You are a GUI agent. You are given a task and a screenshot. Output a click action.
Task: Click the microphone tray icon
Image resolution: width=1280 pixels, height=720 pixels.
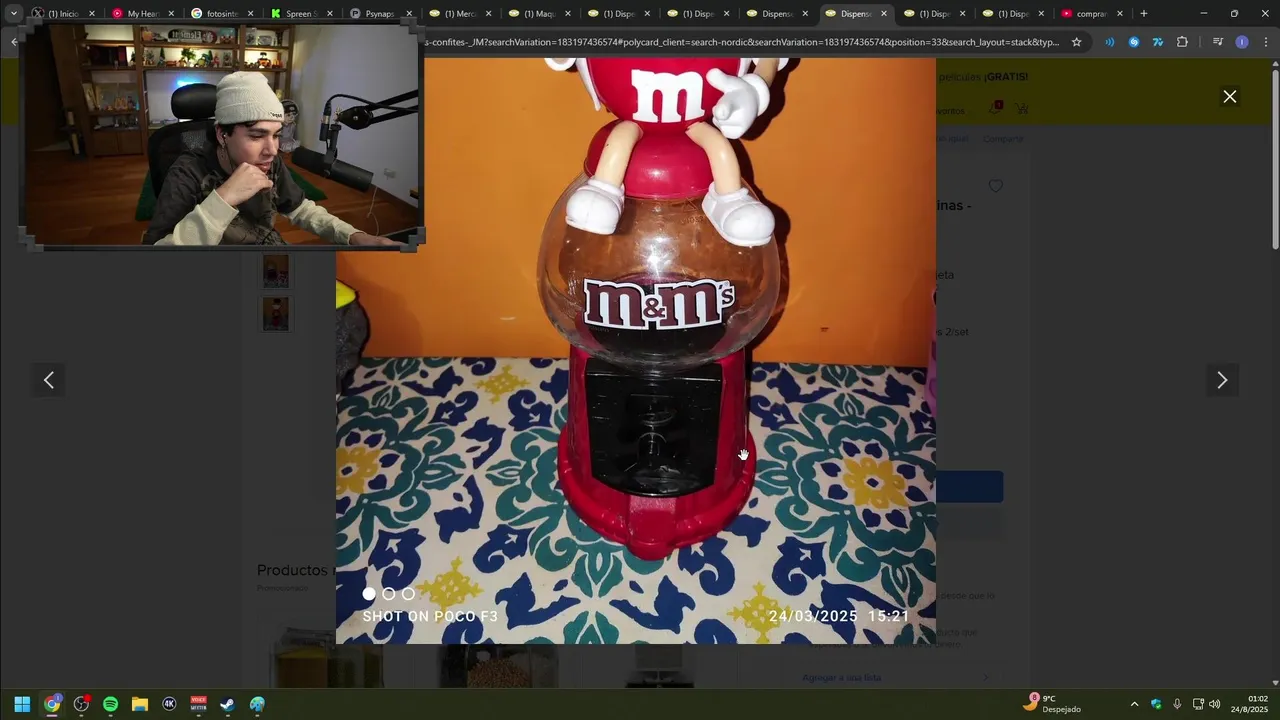click(1177, 704)
